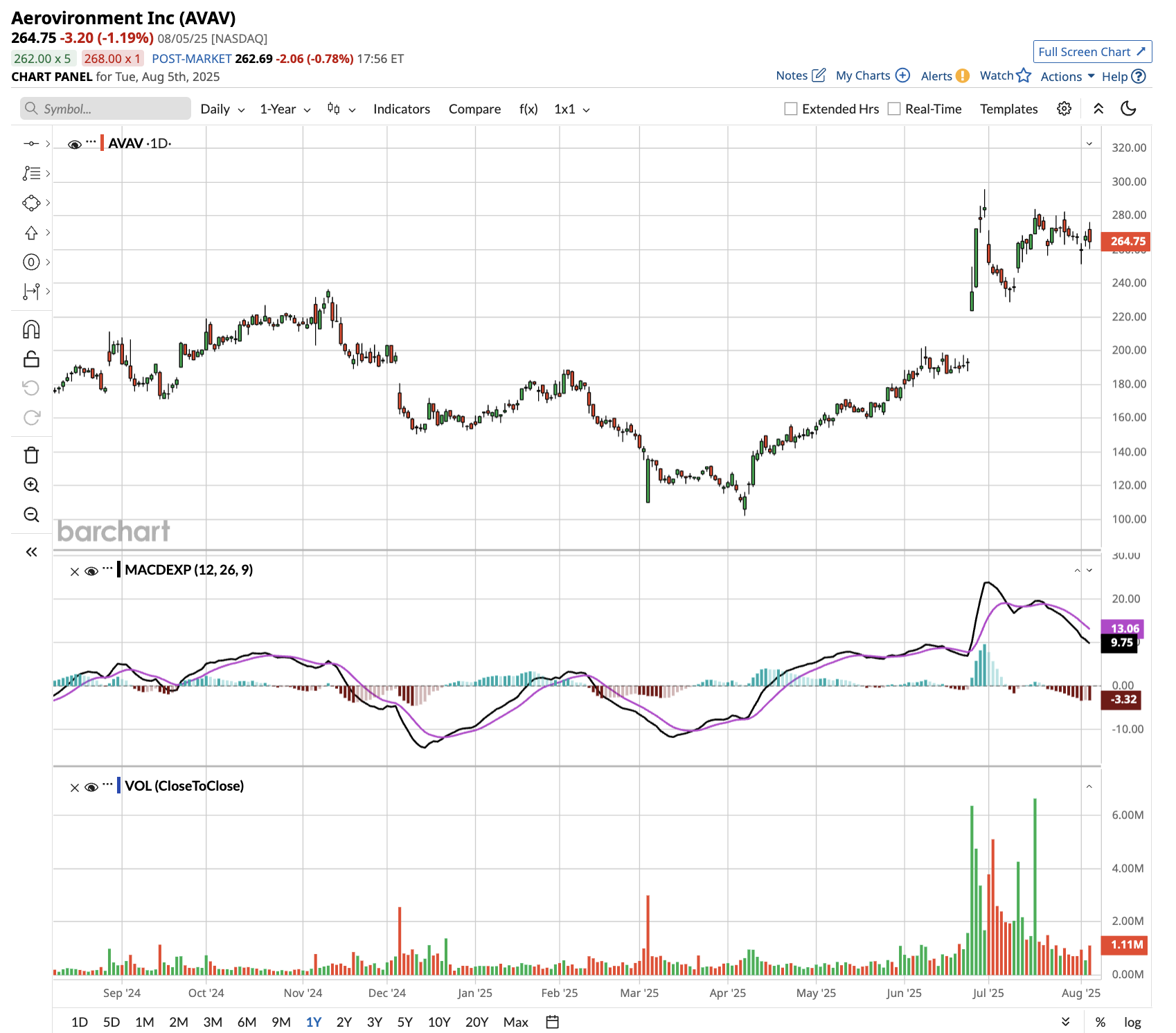Move the VOL pane up
The height and width of the screenshot is (1033, 1176).
1089,787
